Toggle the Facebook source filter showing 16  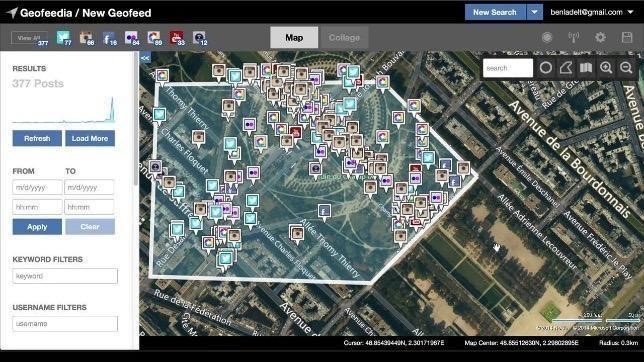point(109,38)
